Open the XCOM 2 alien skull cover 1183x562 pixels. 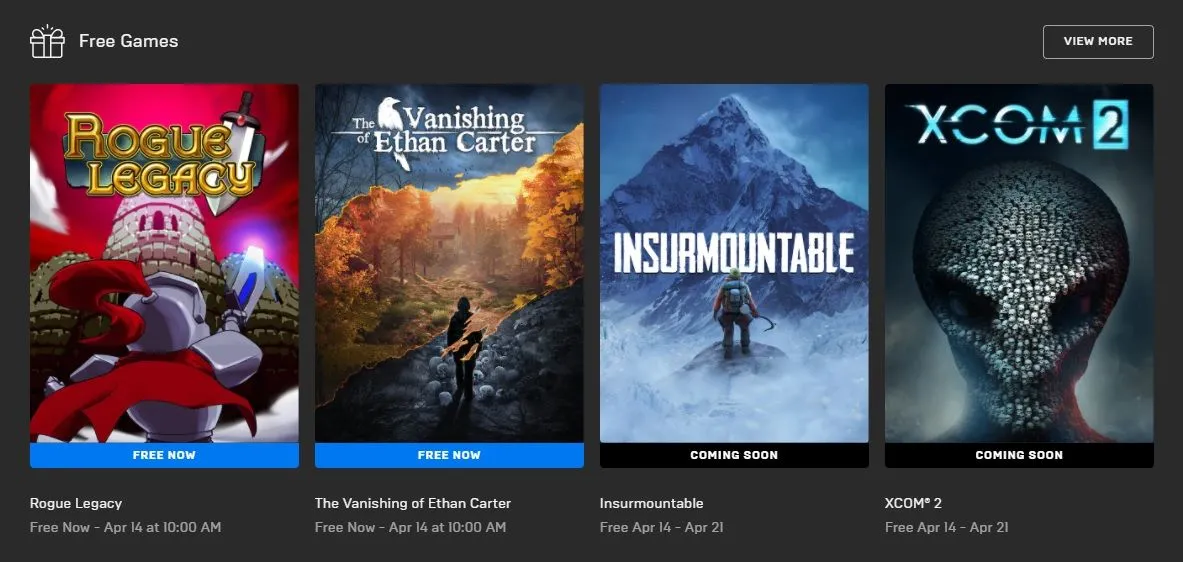1019,263
